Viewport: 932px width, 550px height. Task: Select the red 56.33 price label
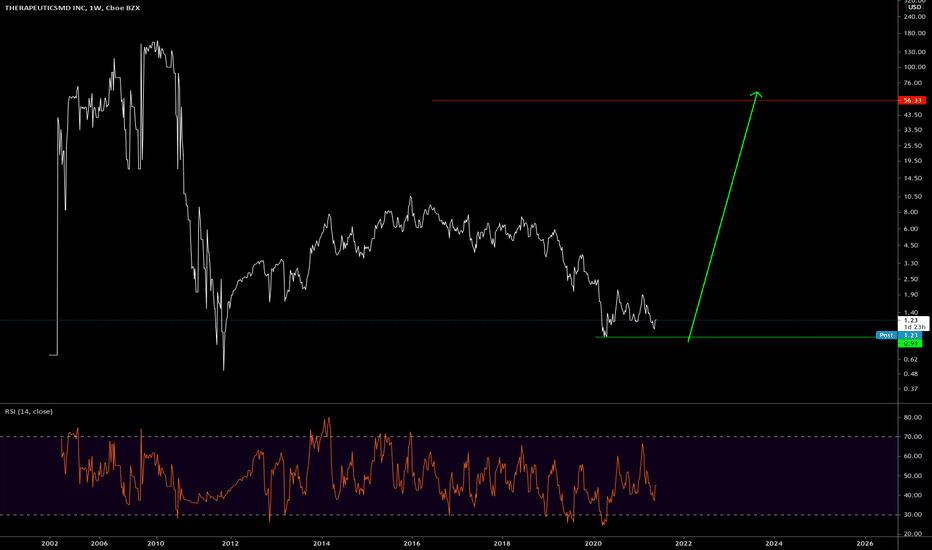912,100
